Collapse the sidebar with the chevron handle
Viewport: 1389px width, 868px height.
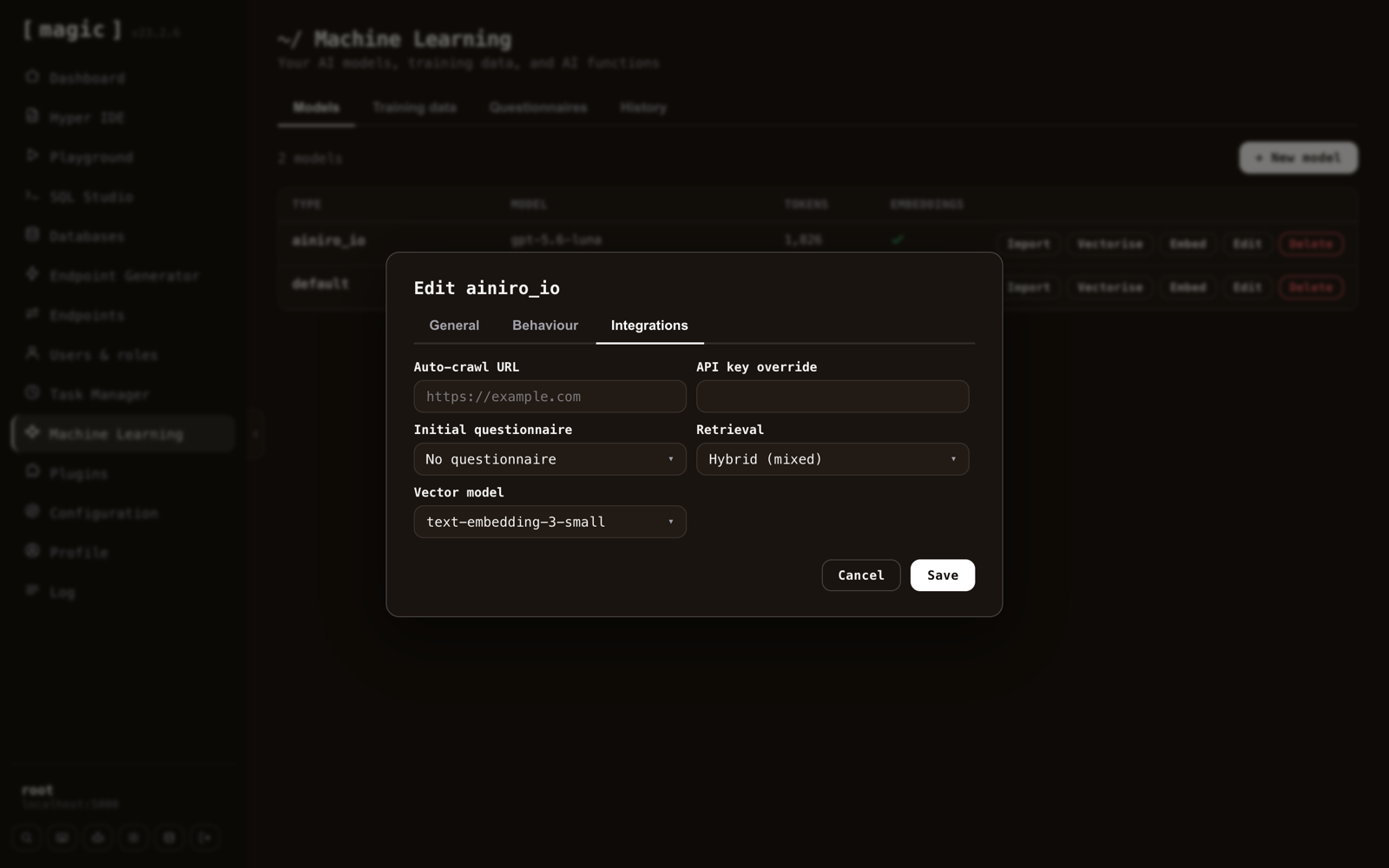pyautogui.click(x=255, y=433)
